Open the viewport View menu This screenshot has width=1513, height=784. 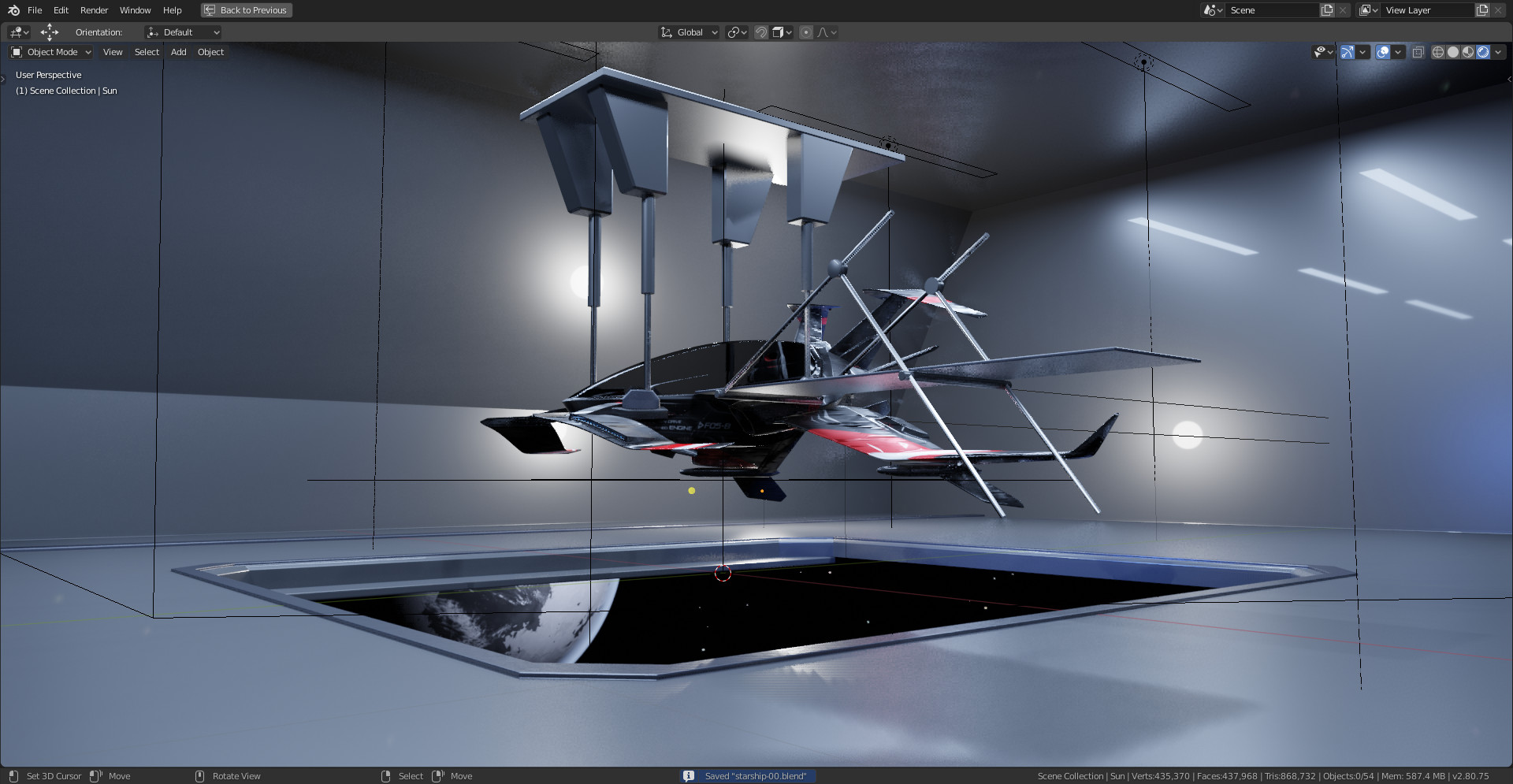pyautogui.click(x=113, y=52)
